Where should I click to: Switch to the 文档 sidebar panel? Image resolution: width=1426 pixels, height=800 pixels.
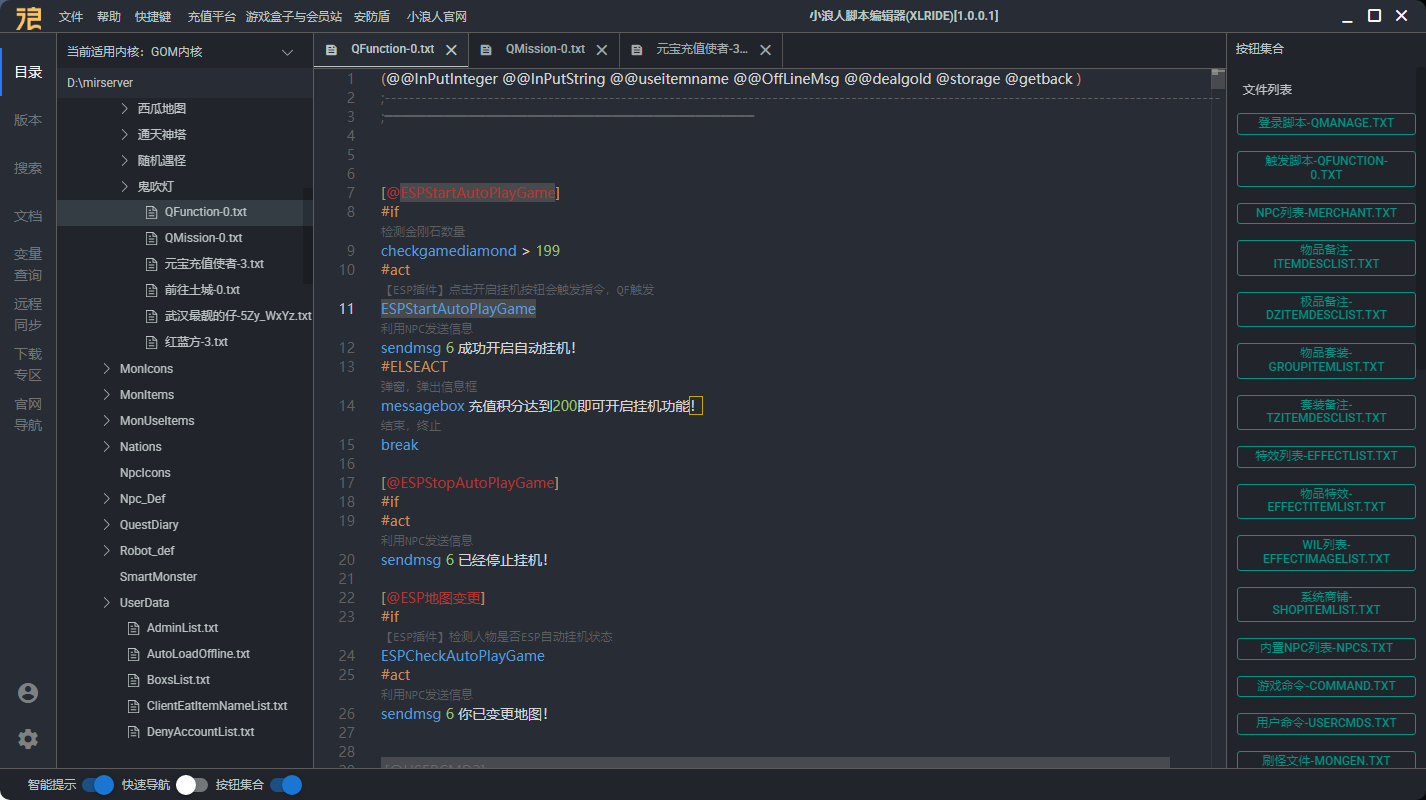[27, 216]
